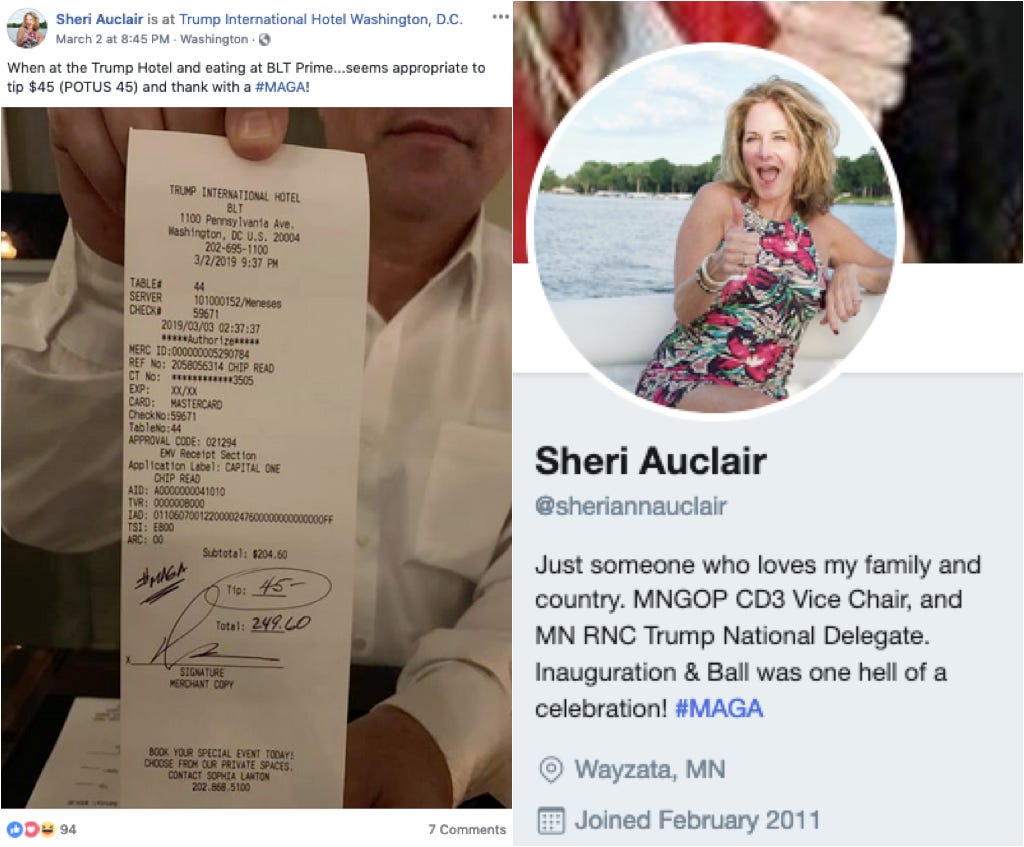Click the location pin icon near Wayzata
Image resolution: width=1024 pixels, height=847 pixels.
point(551,770)
